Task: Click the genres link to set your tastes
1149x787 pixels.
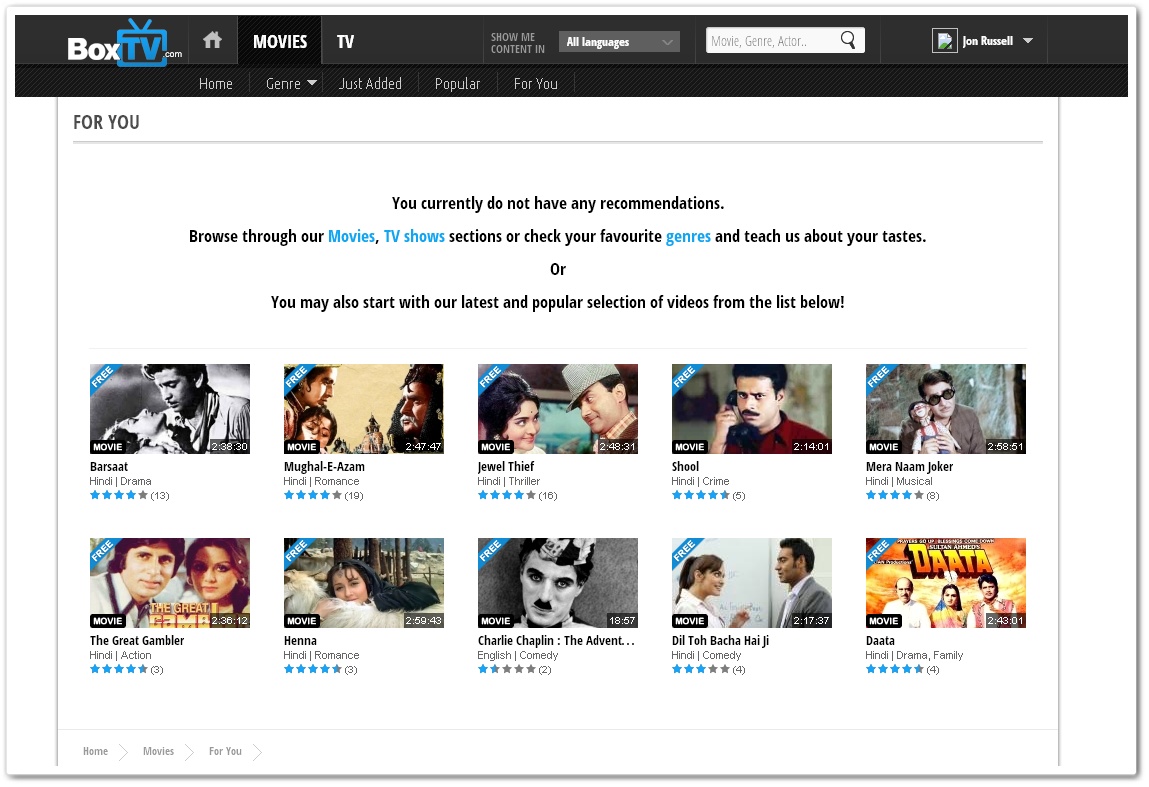Action: click(688, 236)
